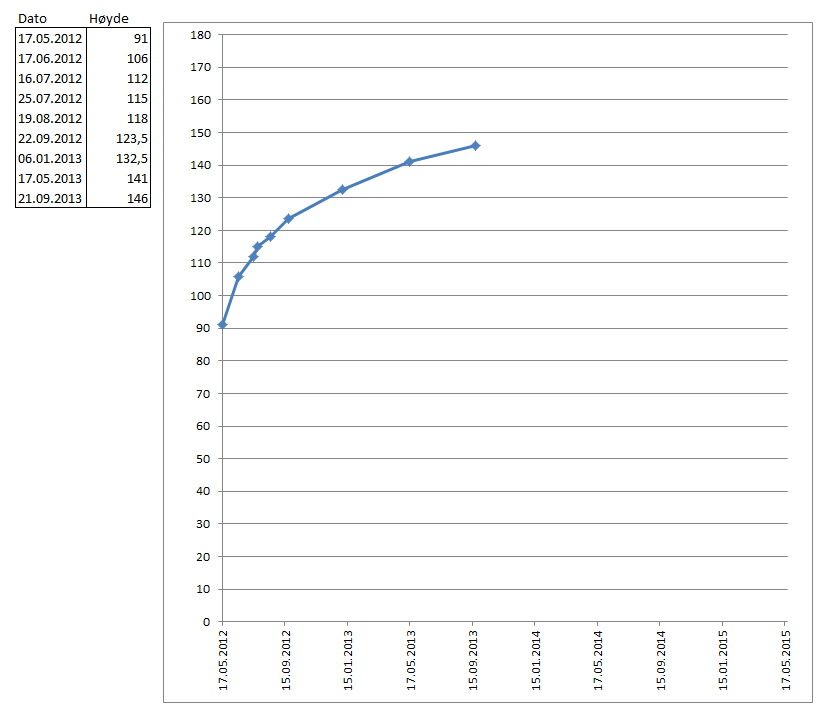Screen dimensions: 829x717
Task: Select the Dato column header
Action: [32, 19]
